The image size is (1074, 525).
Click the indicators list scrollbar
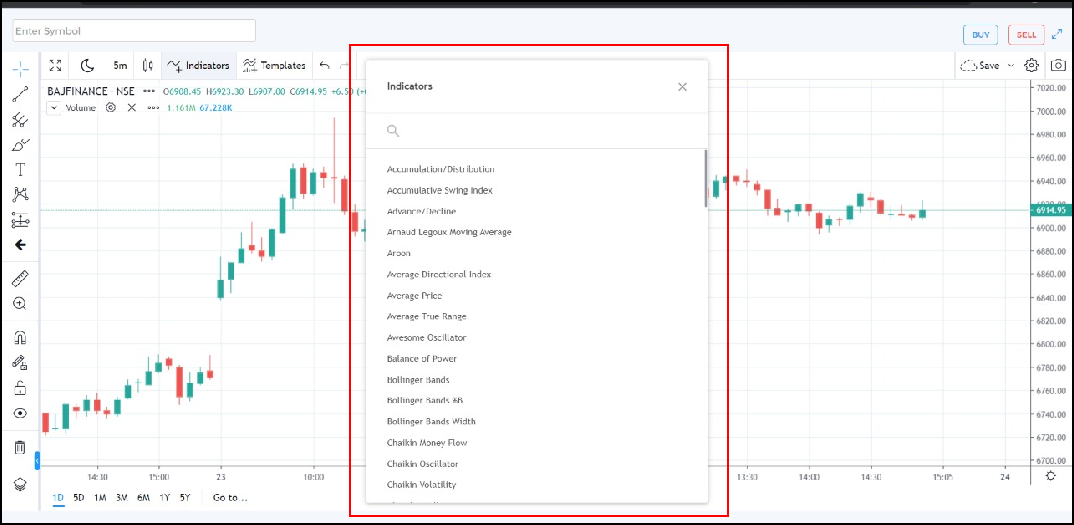(x=706, y=179)
